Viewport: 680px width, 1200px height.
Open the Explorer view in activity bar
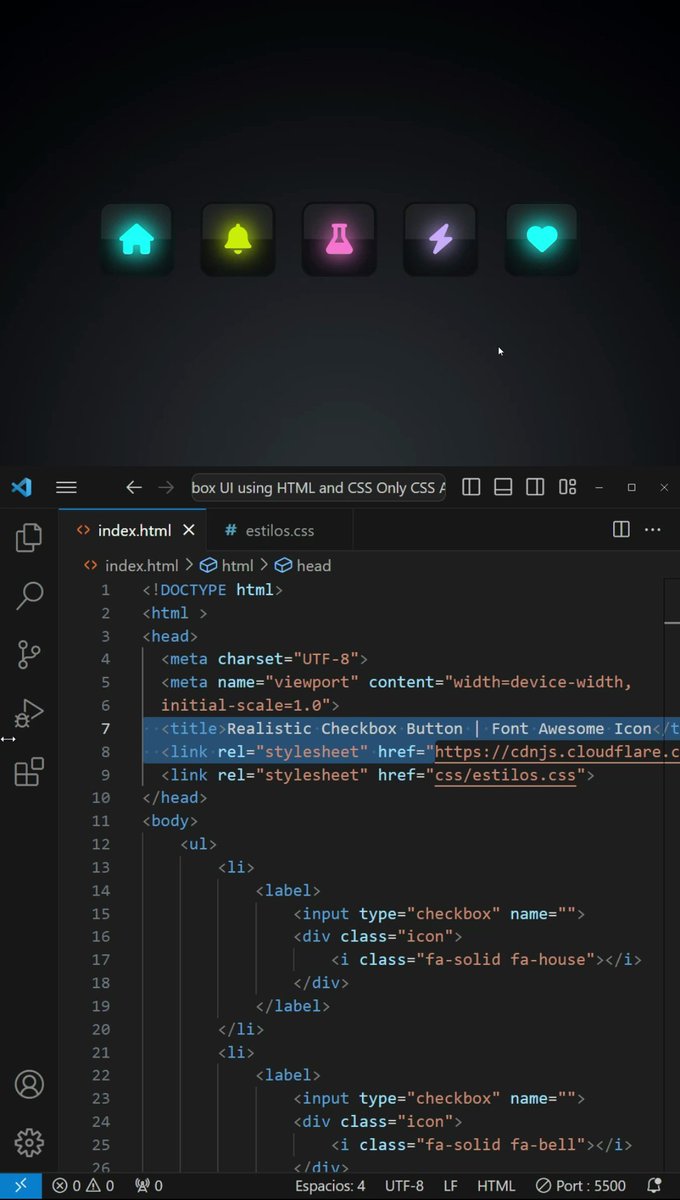point(29,538)
